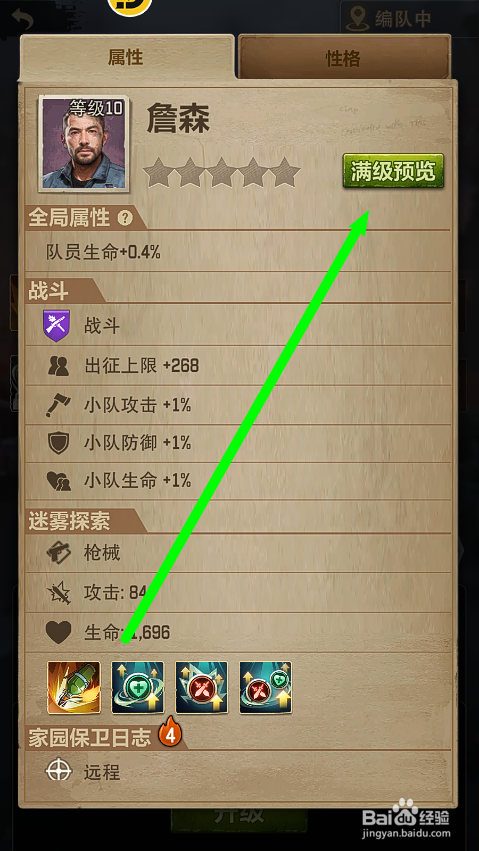Image resolution: width=479 pixels, height=851 pixels.
Task: Switch to the 性格 tab
Action: click(x=344, y=58)
